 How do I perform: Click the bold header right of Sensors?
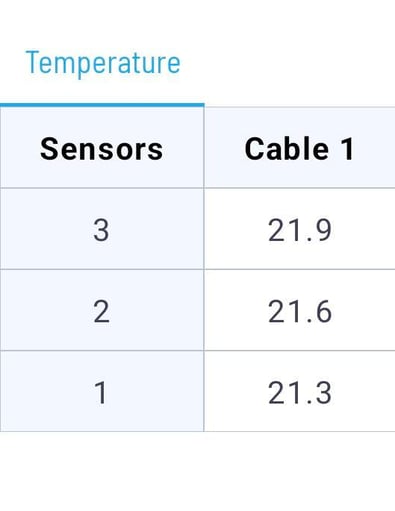(299, 148)
